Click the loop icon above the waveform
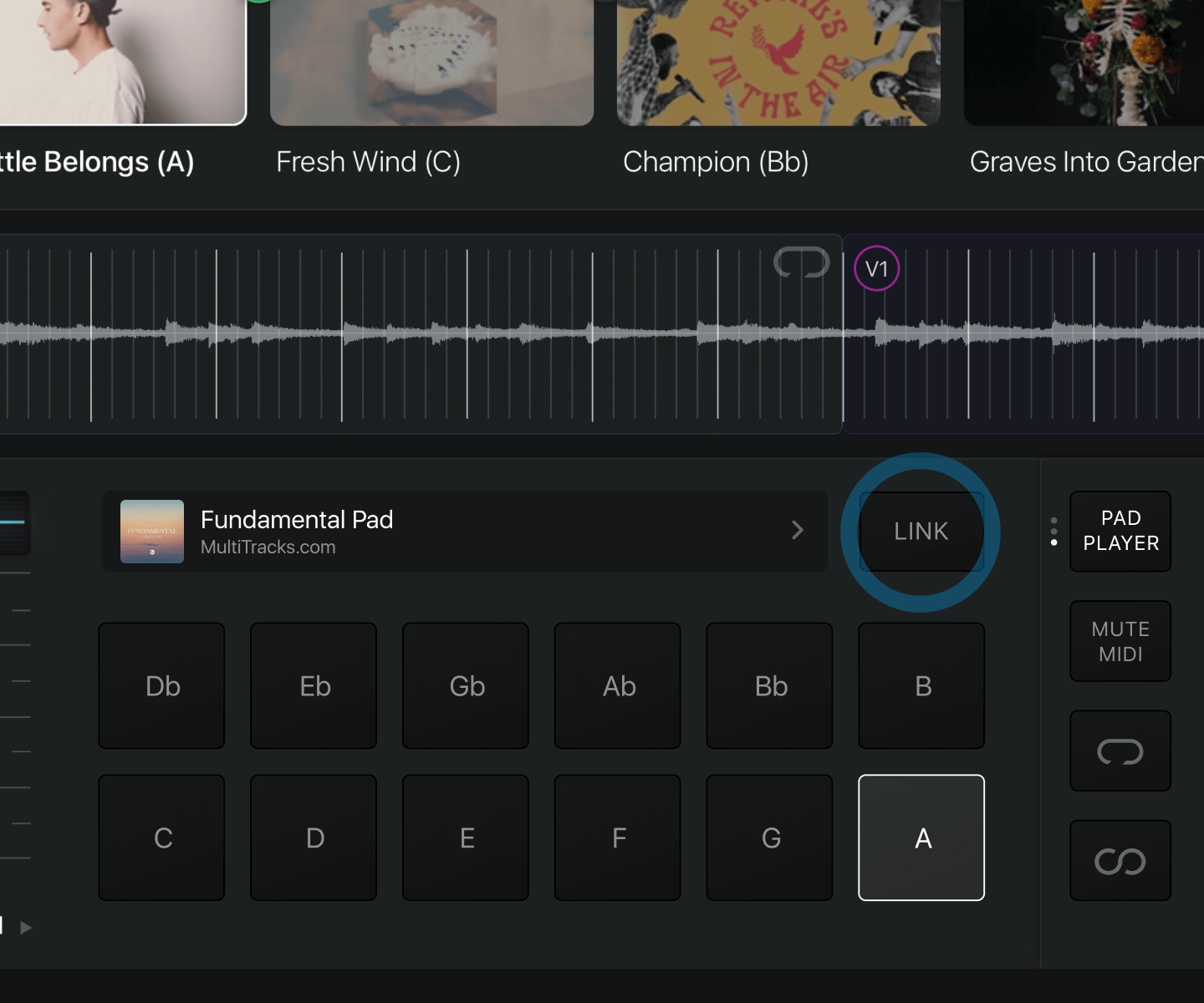The height and width of the screenshot is (1003, 1204). 800,262
